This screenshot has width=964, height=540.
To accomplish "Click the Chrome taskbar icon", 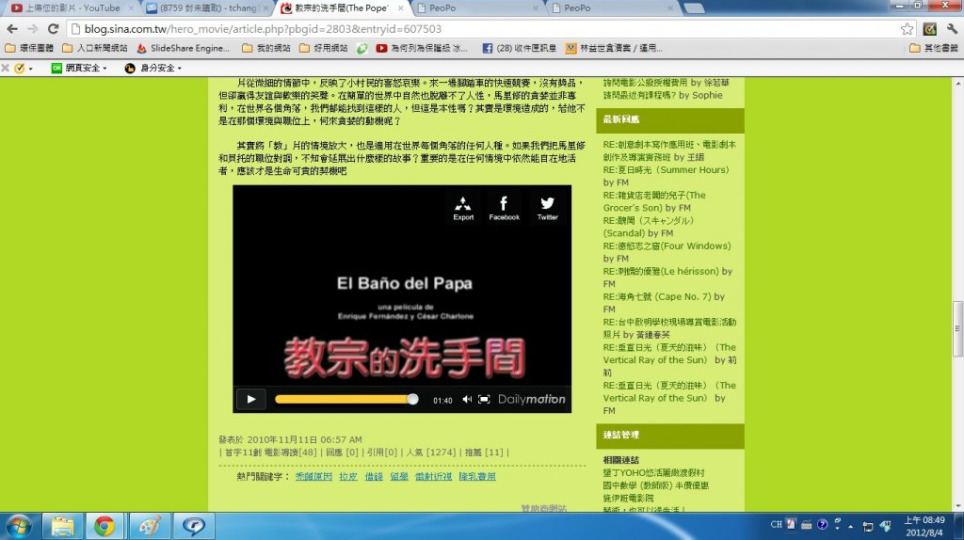I will pyautogui.click(x=105, y=526).
